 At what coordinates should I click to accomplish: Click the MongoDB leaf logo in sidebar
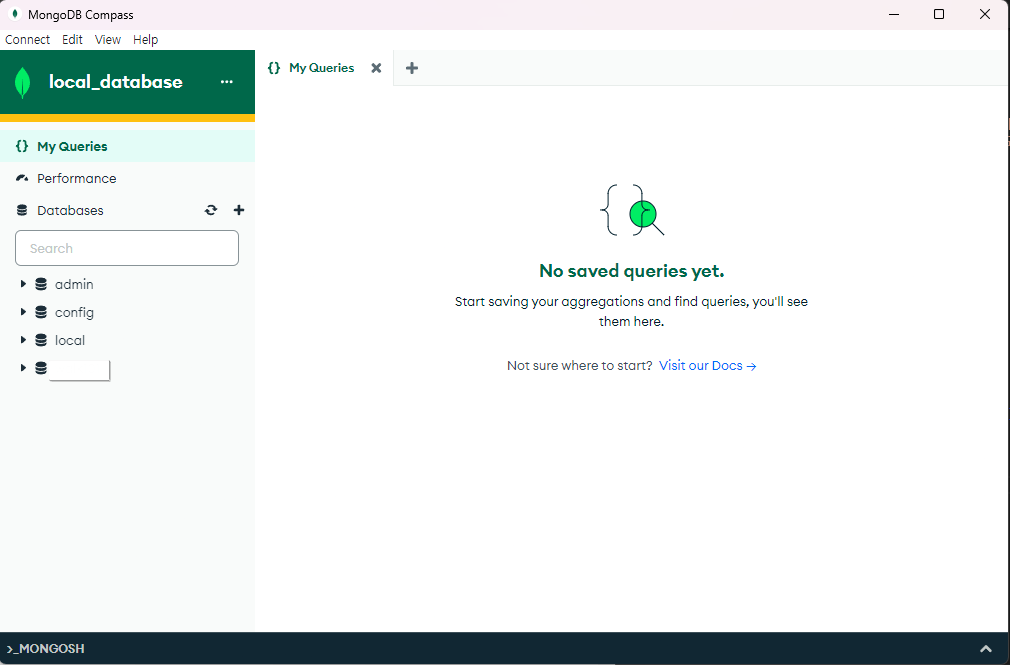pyautogui.click(x=23, y=82)
